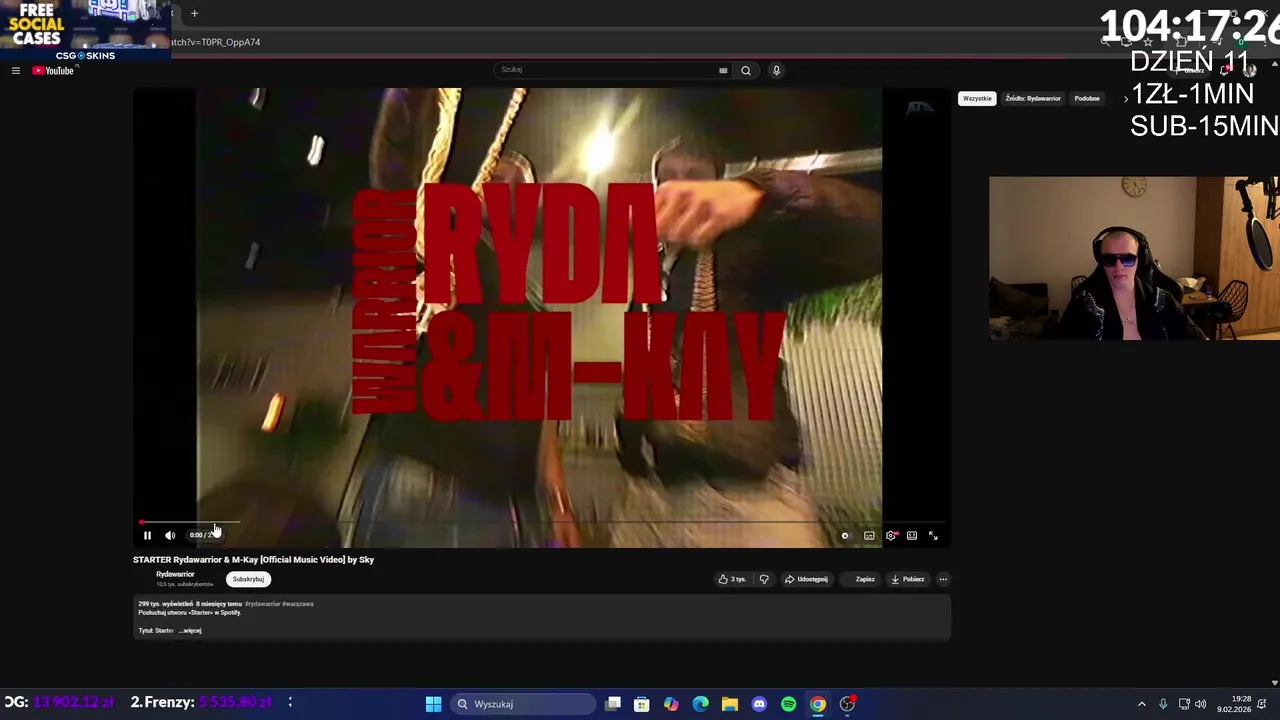Open #warszawa hashtag link
This screenshot has width=1280, height=720.
pyautogui.click(x=298, y=604)
